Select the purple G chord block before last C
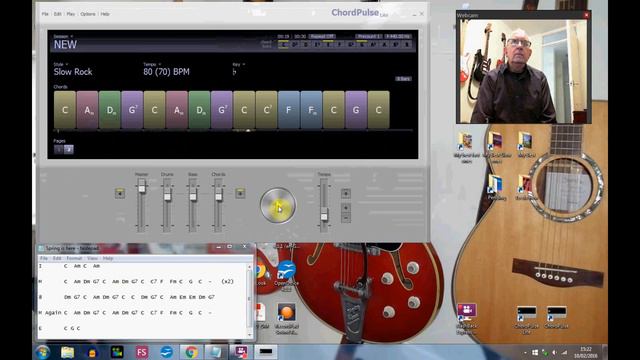640x360 pixels. (x=356, y=110)
